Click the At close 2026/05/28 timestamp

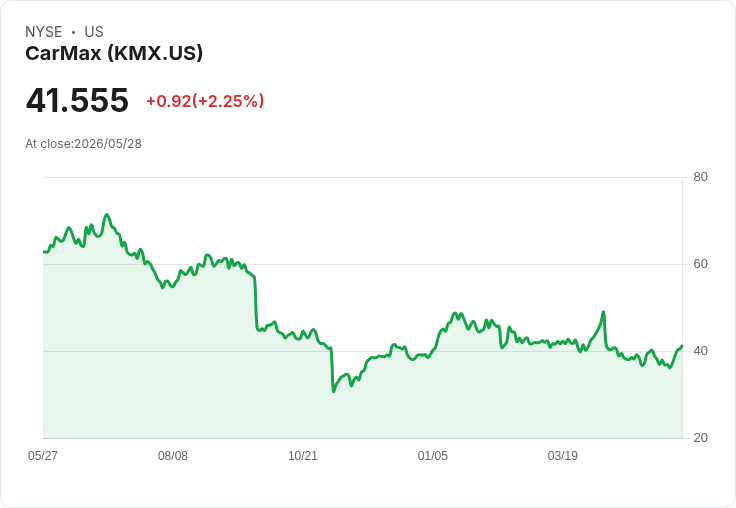[84, 144]
